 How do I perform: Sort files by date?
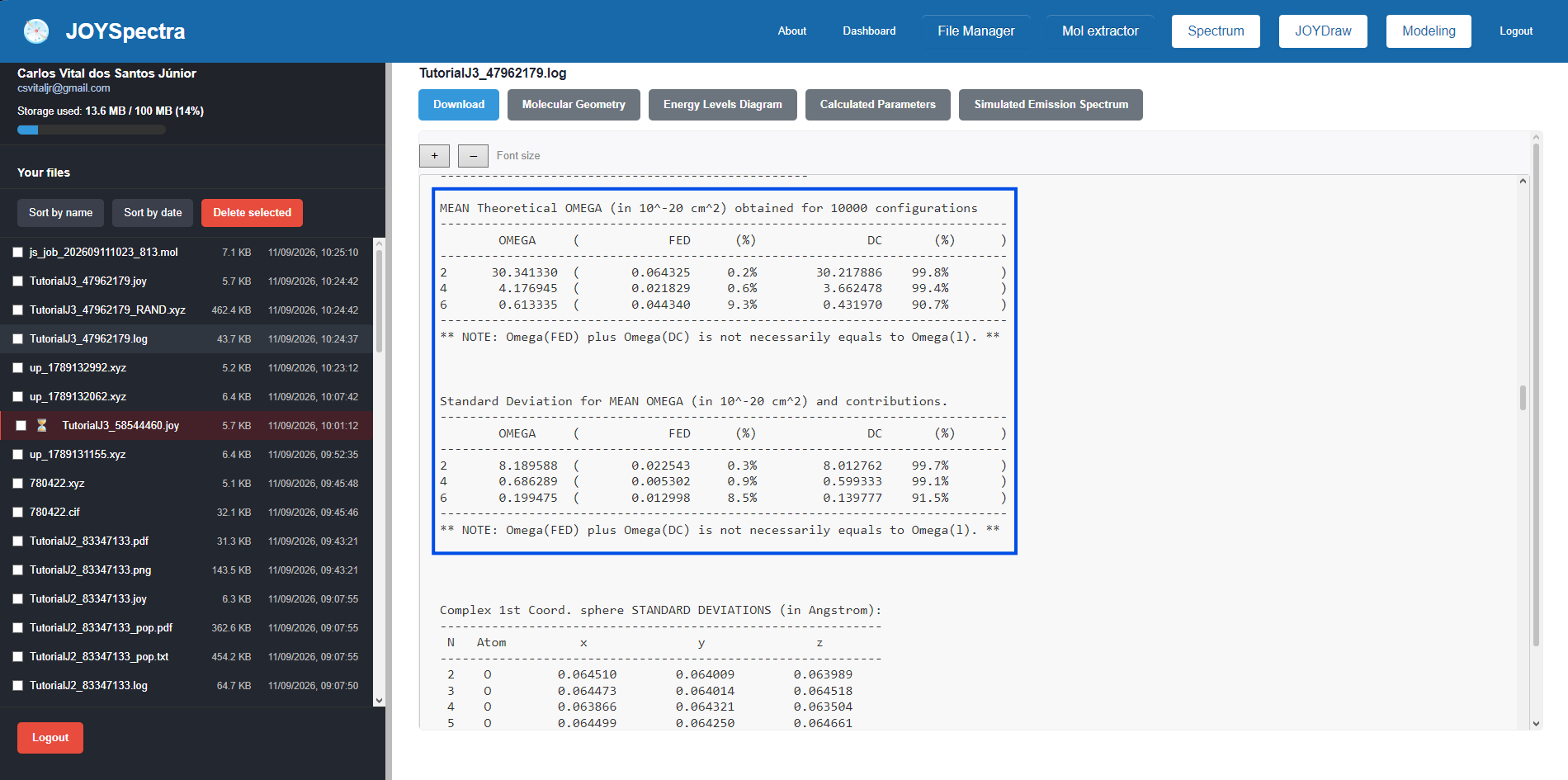click(153, 213)
